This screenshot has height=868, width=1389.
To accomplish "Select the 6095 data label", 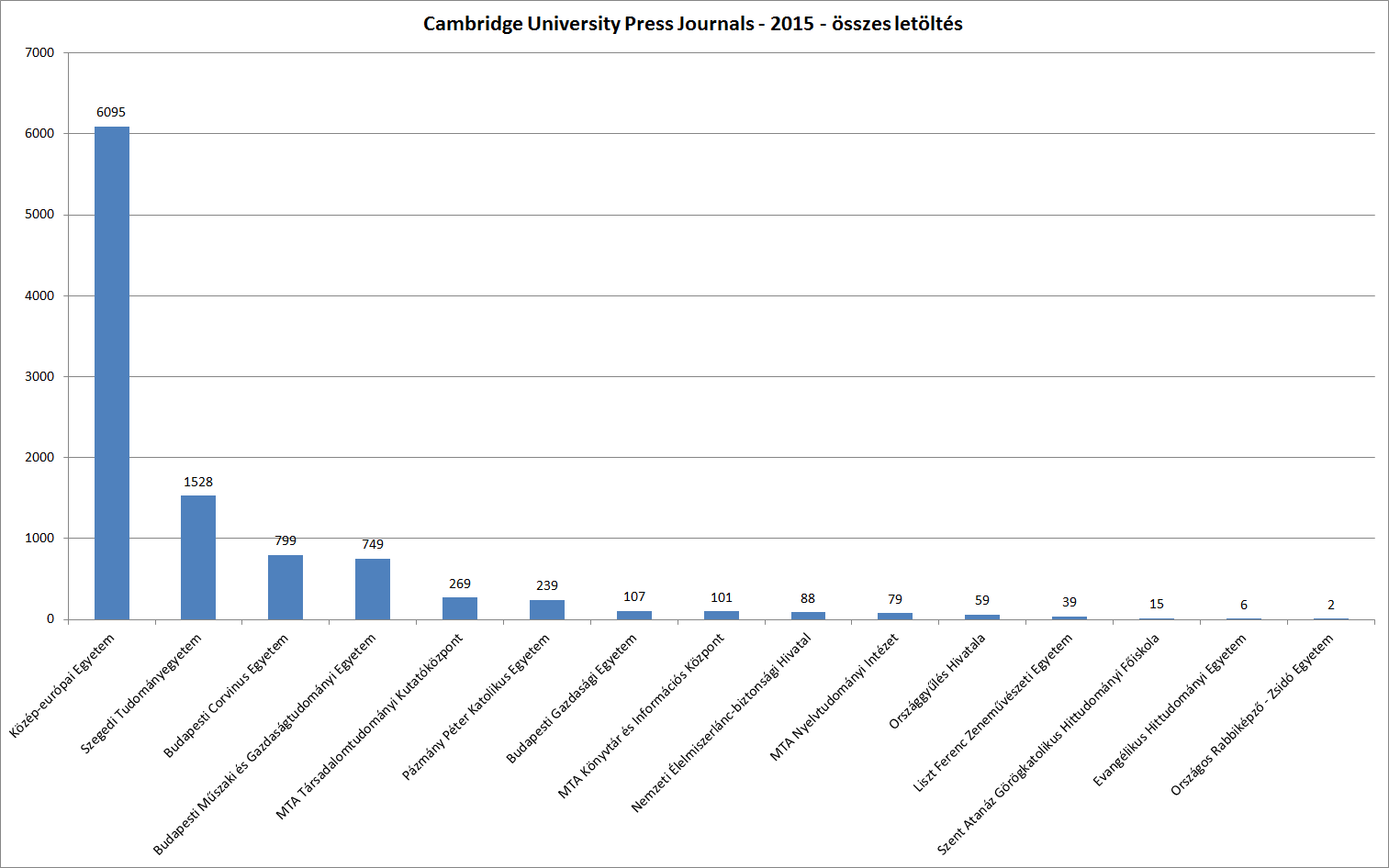I will [x=111, y=112].
